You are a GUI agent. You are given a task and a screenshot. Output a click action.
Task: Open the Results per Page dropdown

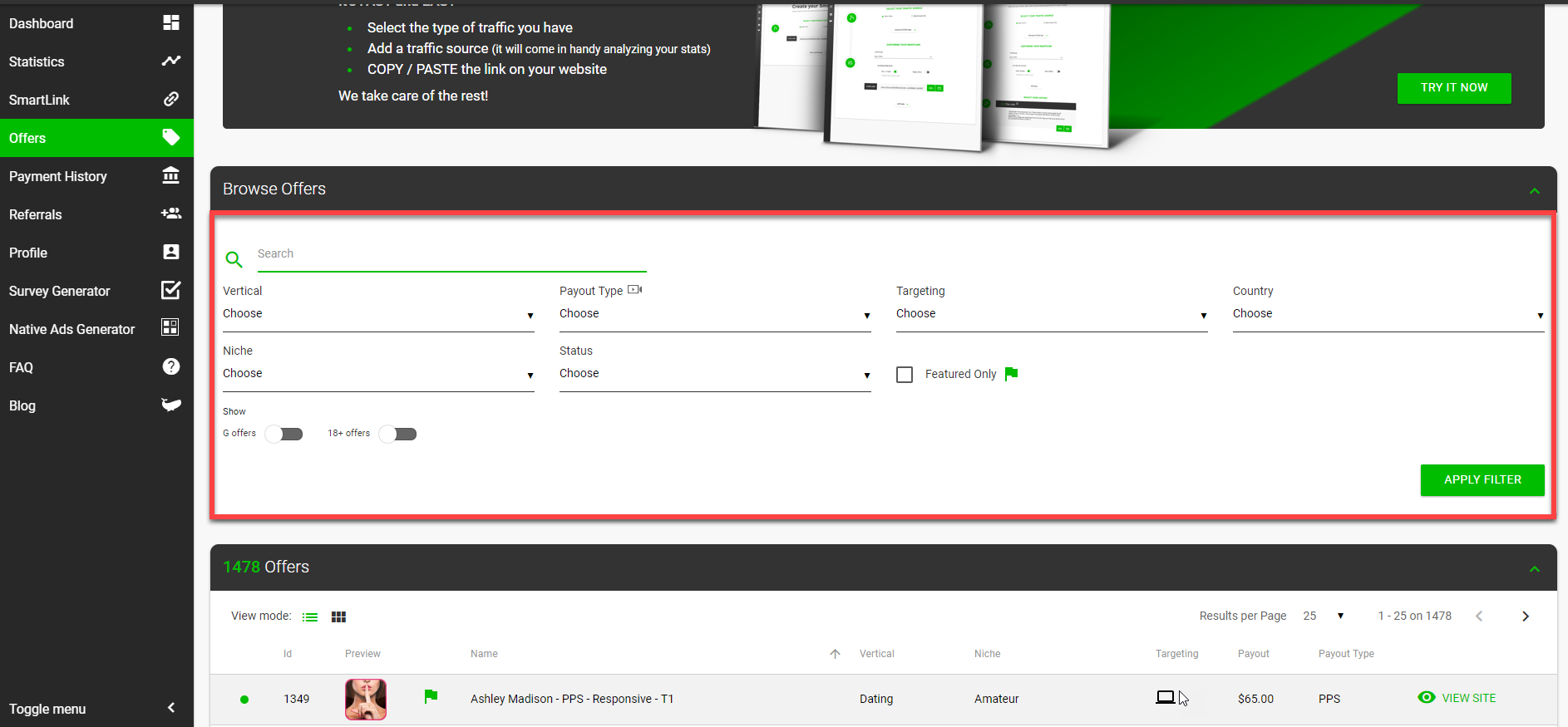click(1324, 616)
